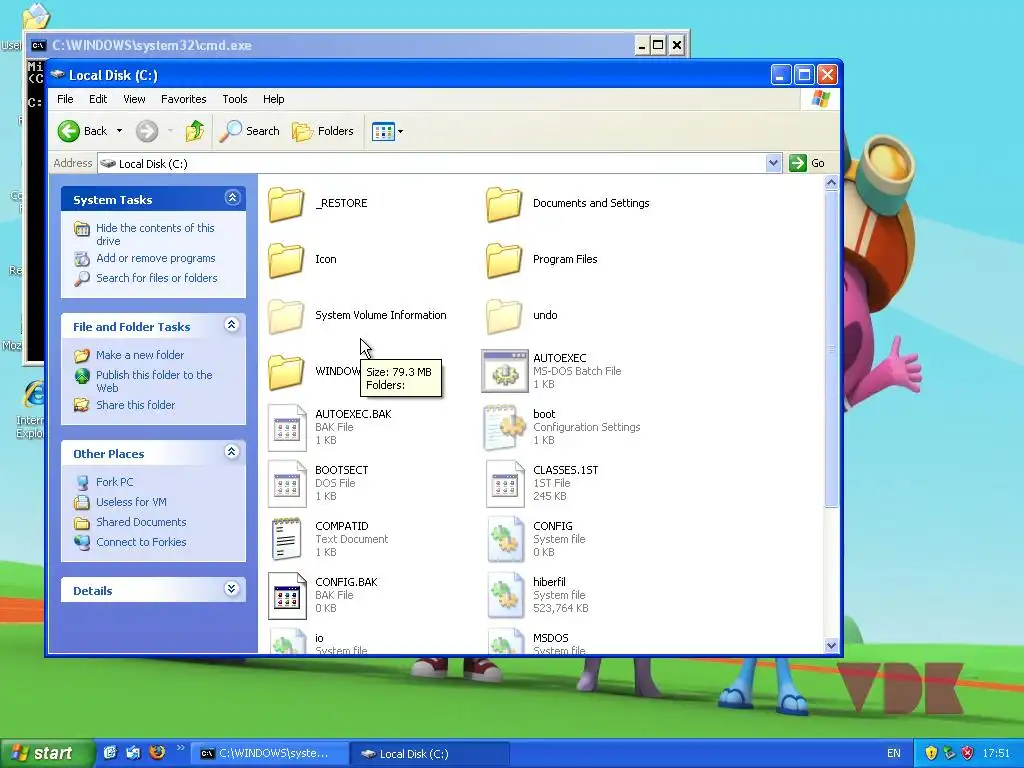
Task: Click the green Back arrow icon
Action: tap(69, 131)
